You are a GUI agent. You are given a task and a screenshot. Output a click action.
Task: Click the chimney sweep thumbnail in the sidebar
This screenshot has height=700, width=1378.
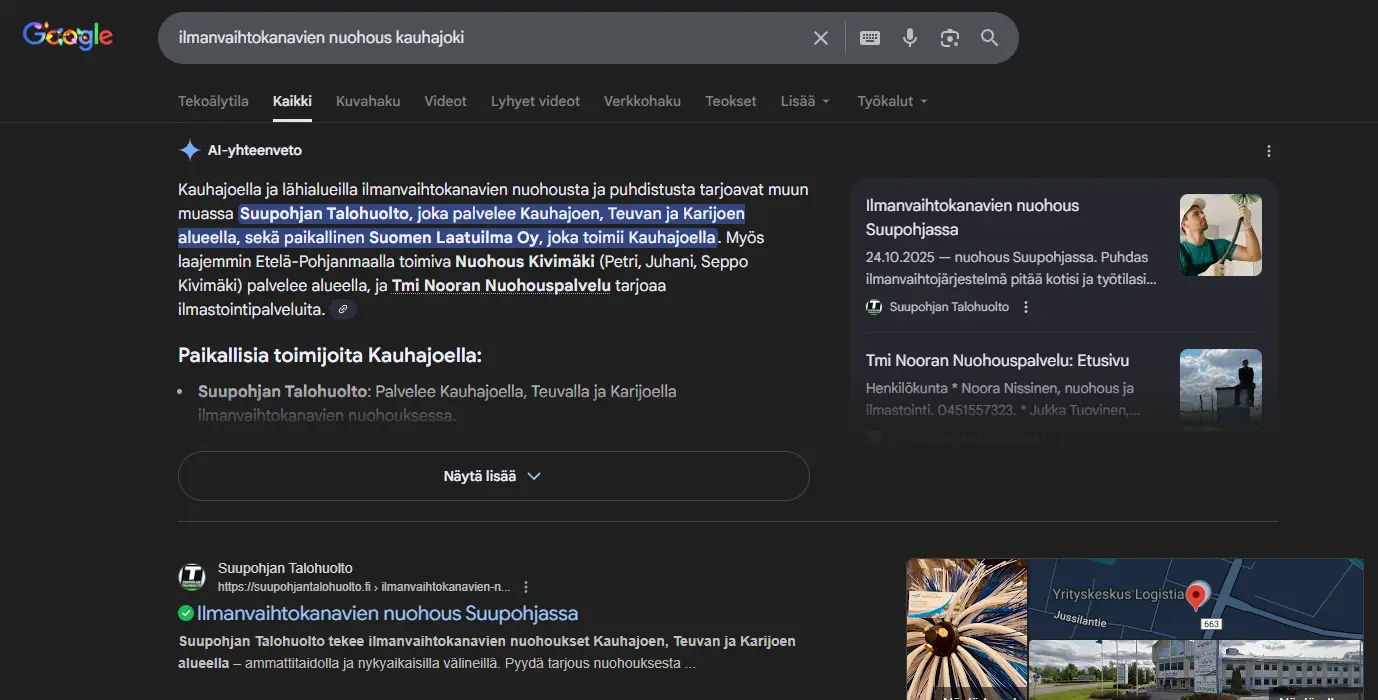click(x=1220, y=235)
